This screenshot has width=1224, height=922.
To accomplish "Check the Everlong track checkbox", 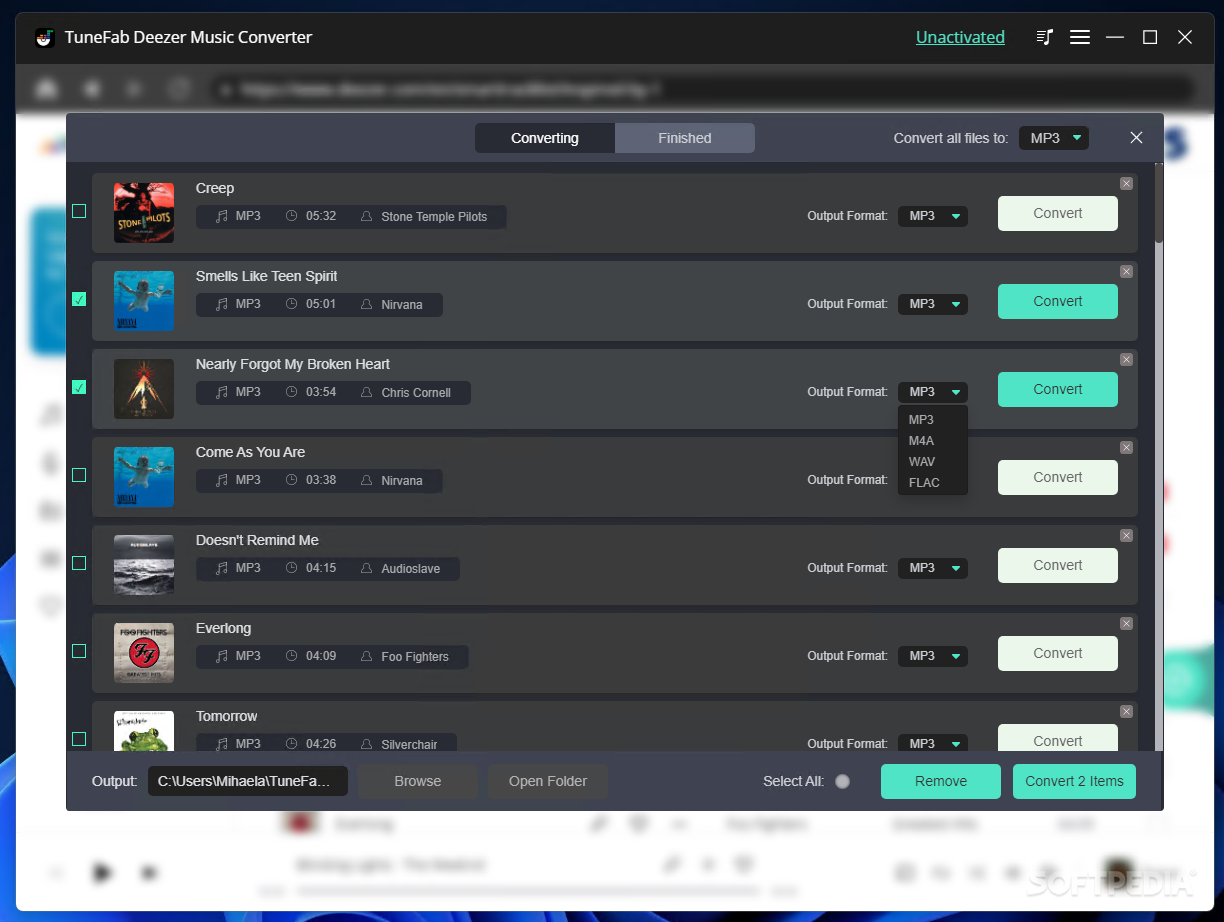I will (x=79, y=651).
